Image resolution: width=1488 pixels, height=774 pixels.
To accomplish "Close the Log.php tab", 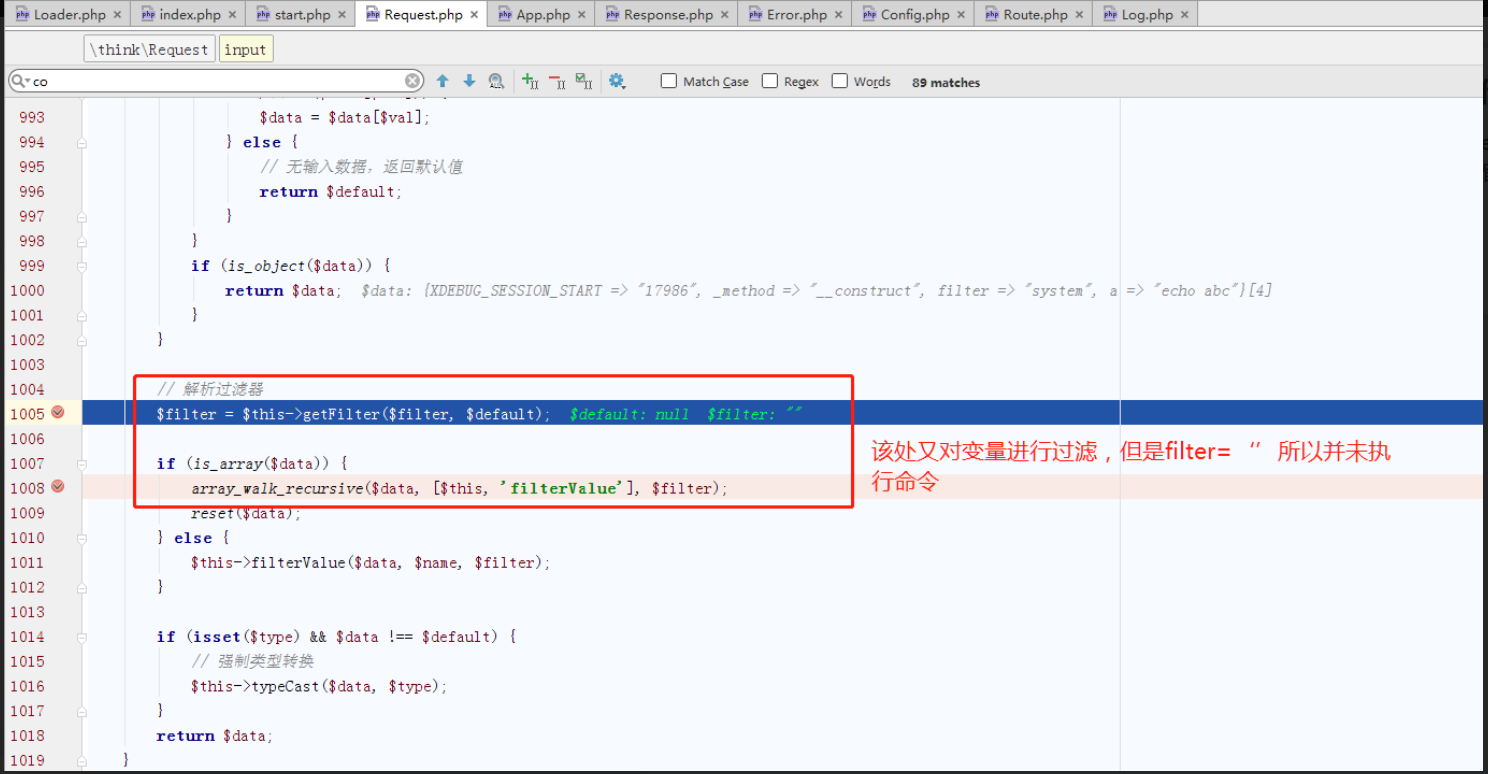I will [x=1184, y=15].
